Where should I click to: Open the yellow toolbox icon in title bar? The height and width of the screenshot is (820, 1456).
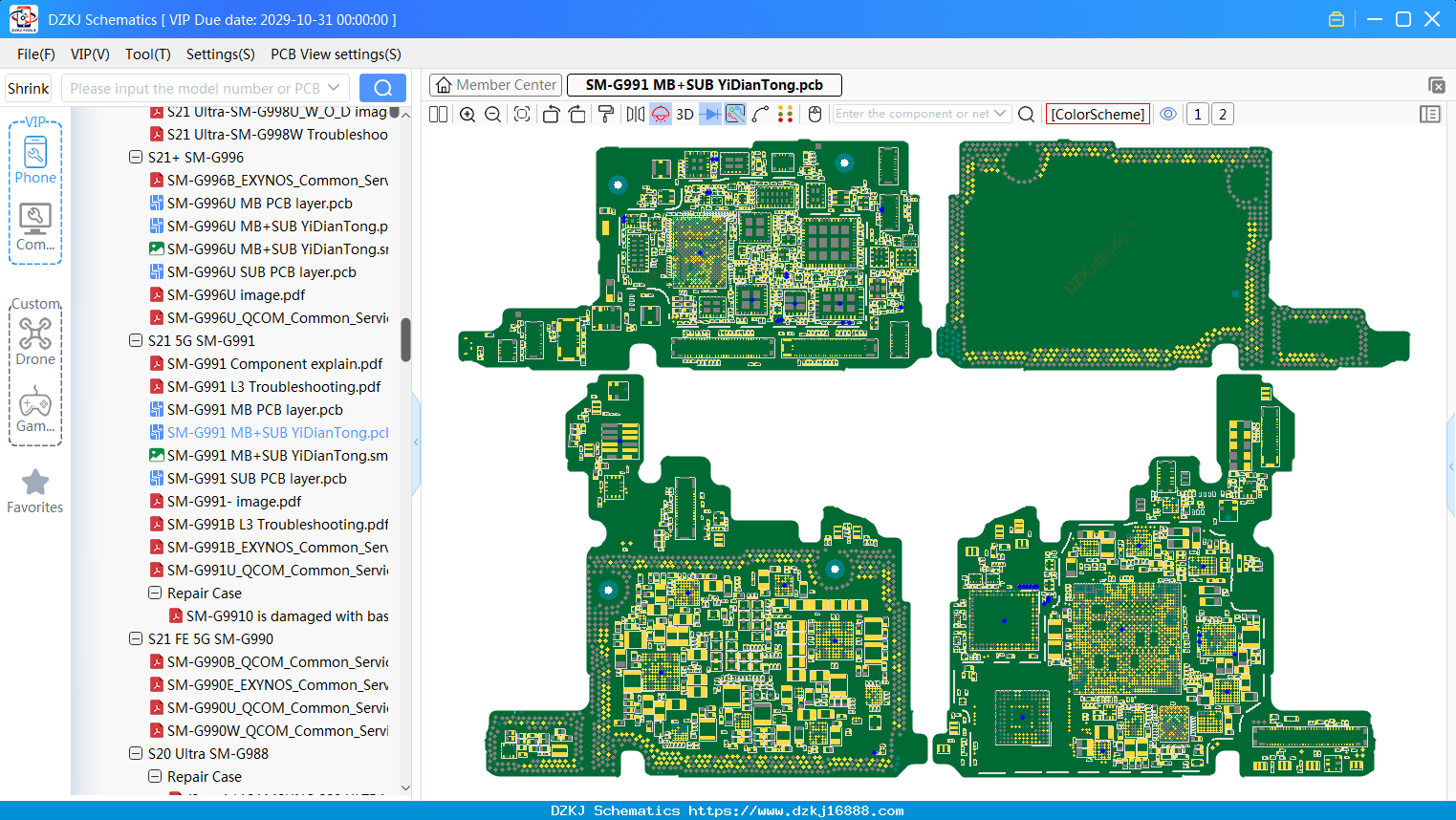pos(1336,19)
